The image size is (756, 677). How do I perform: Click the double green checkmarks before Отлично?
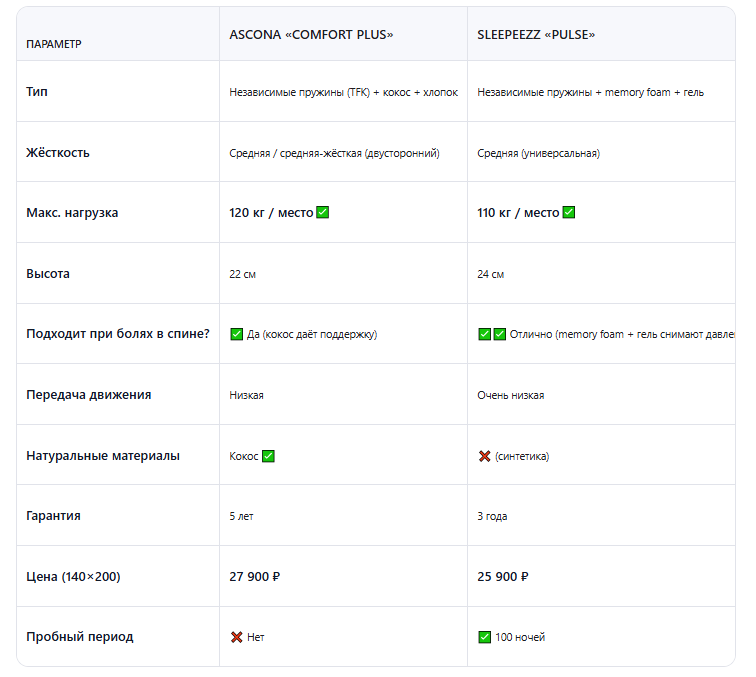[492, 334]
